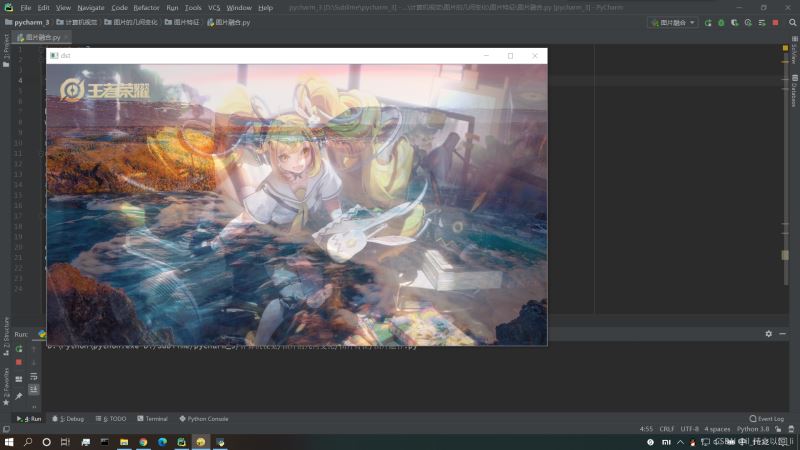Click the Rerun icon in Run panel
Screen dimensions: 800x450
pyautogui.click(x=19, y=349)
